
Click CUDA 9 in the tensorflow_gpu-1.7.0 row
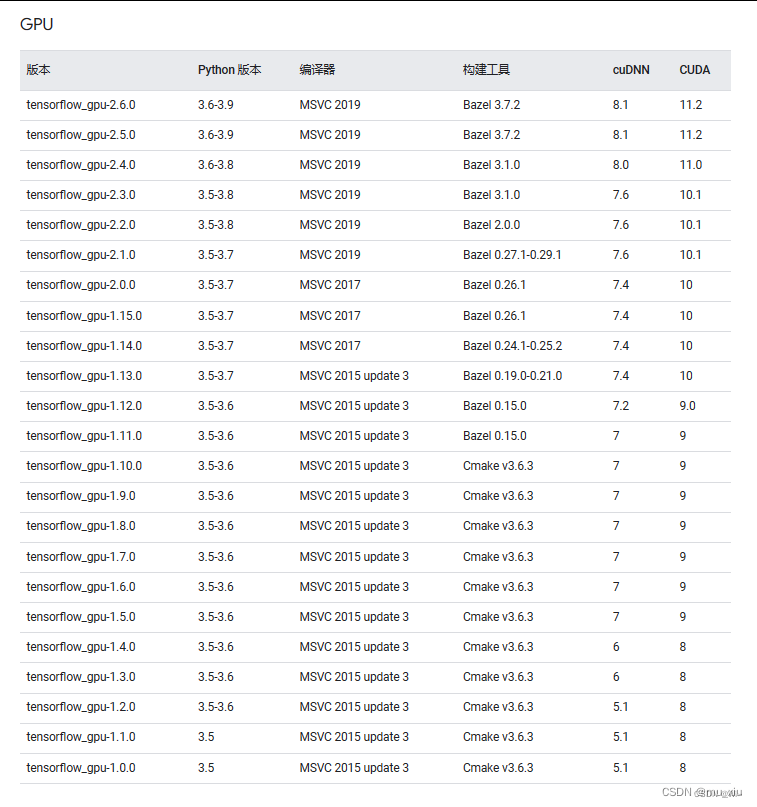pos(682,557)
